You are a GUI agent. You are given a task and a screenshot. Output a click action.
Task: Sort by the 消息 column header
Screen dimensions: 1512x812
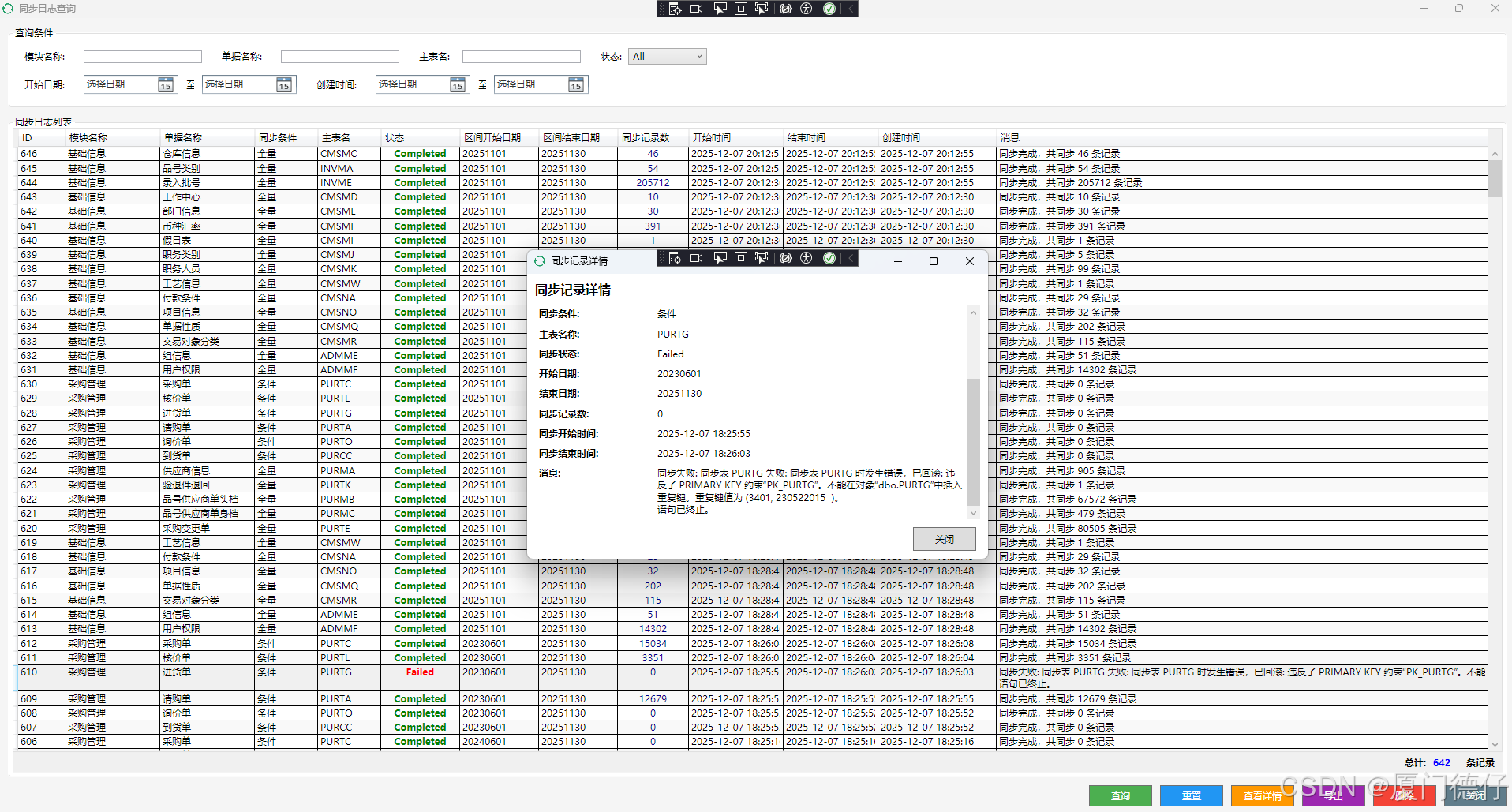tap(1242, 138)
